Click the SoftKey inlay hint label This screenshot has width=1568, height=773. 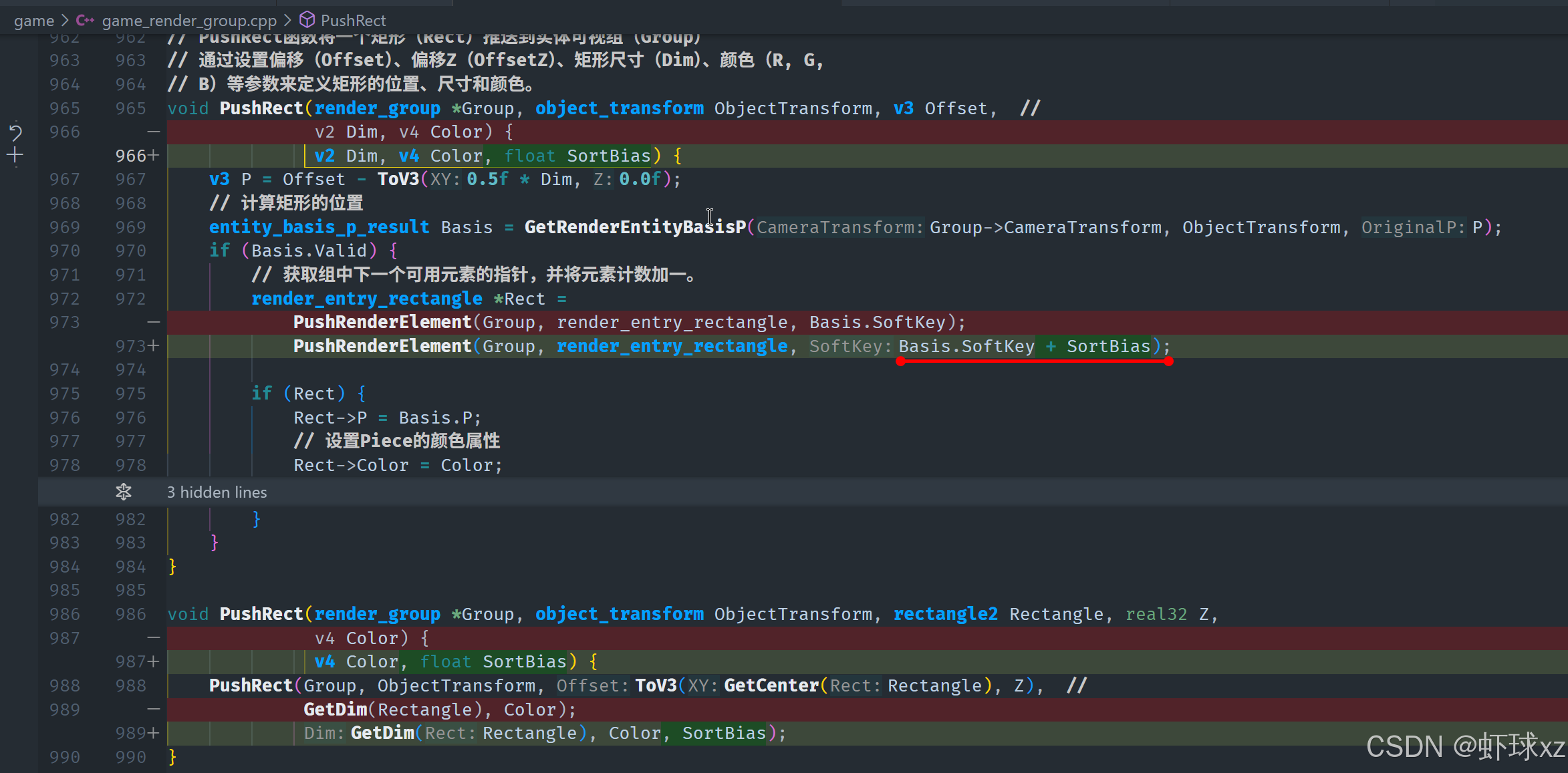(x=850, y=346)
